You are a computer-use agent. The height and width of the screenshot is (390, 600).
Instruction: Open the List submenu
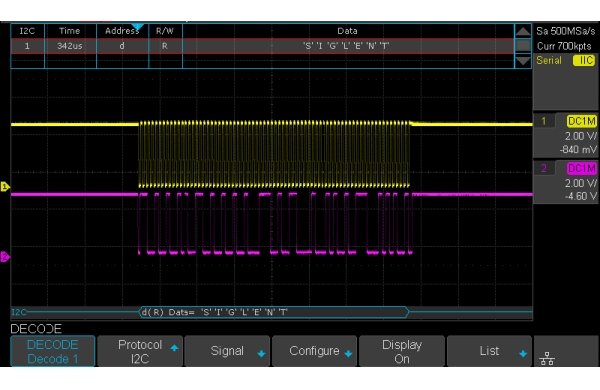point(489,351)
